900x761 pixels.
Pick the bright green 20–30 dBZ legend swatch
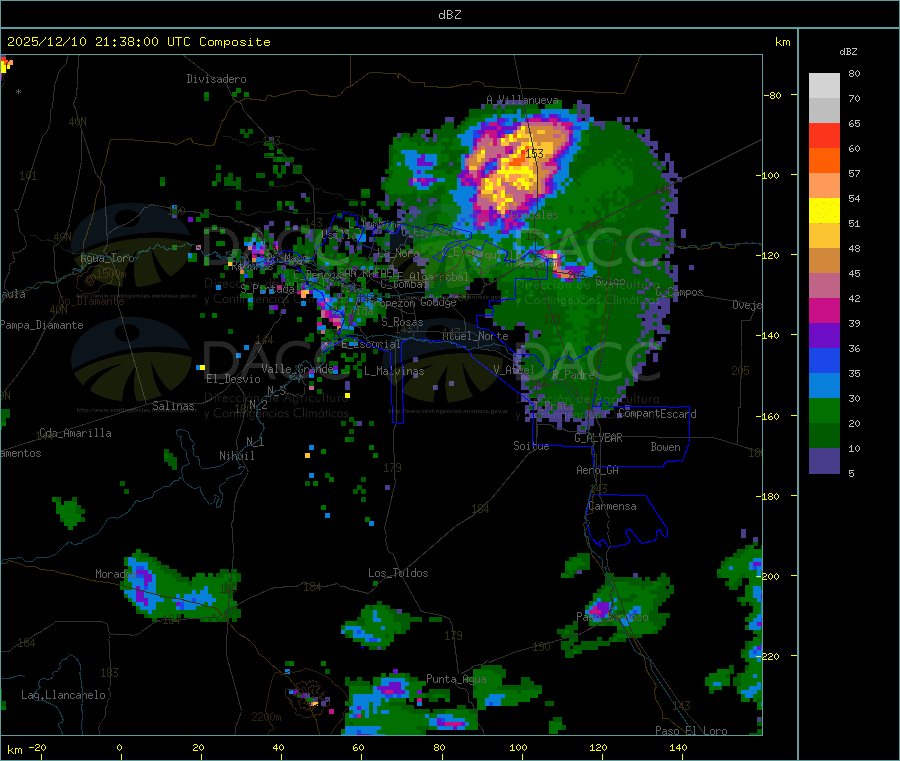click(x=824, y=410)
